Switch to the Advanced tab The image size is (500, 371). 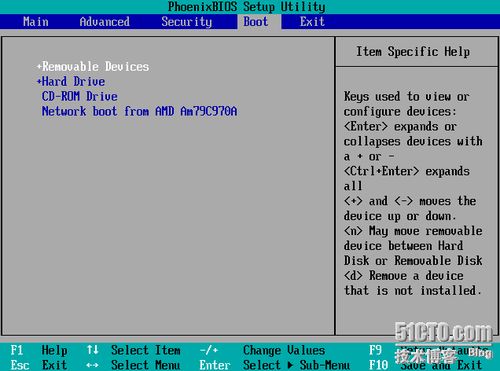click(x=105, y=22)
